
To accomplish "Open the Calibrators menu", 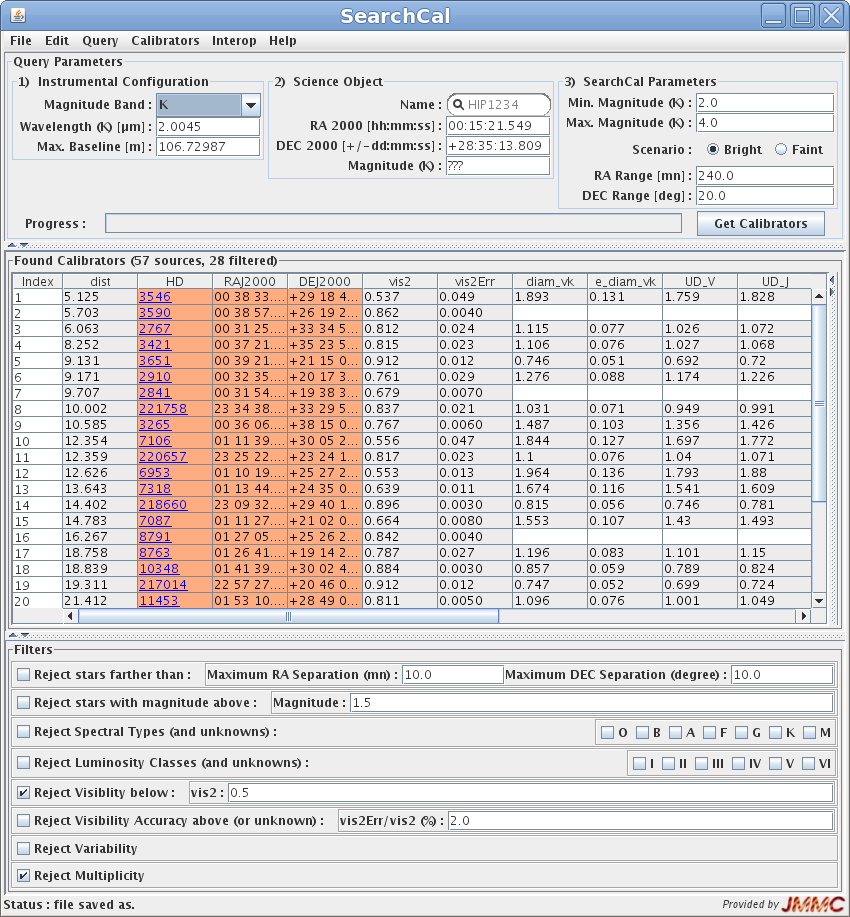I will tap(165, 41).
